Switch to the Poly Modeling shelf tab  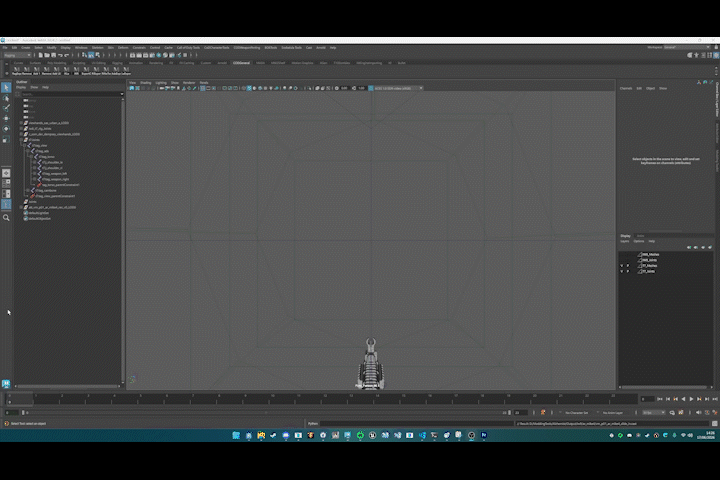click(x=56, y=63)
